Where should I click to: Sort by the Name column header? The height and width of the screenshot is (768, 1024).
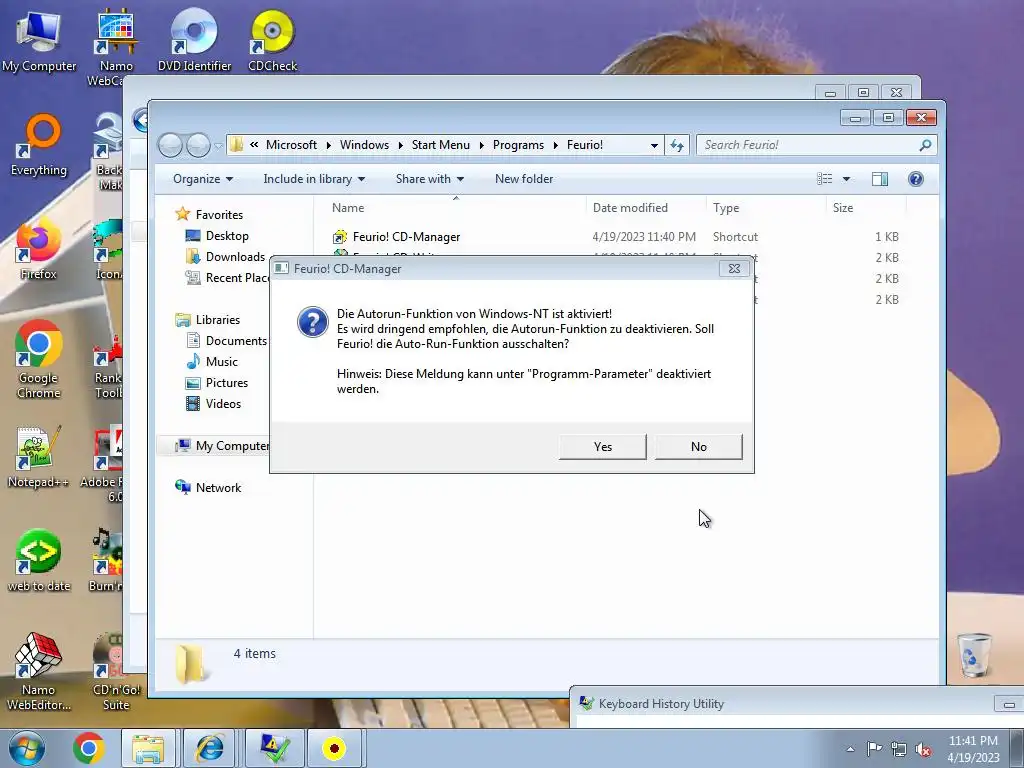click(456, 208)
